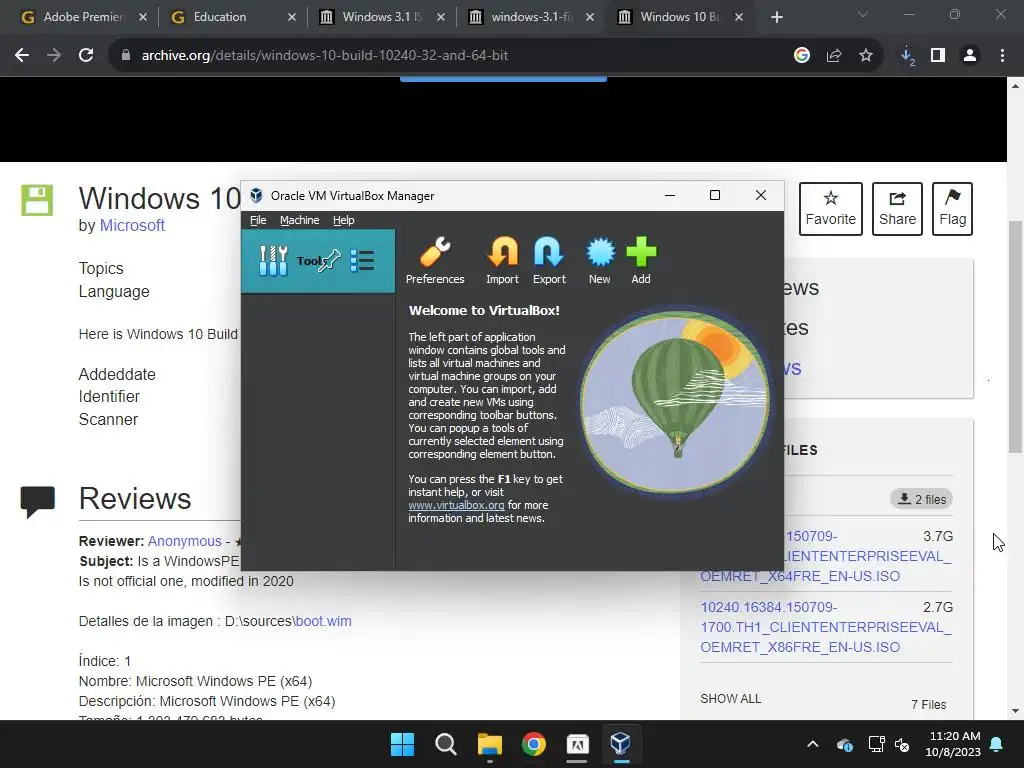Open the Tools list menu icon
Screen dimensions: 1024x768
(x=362, y=261)
